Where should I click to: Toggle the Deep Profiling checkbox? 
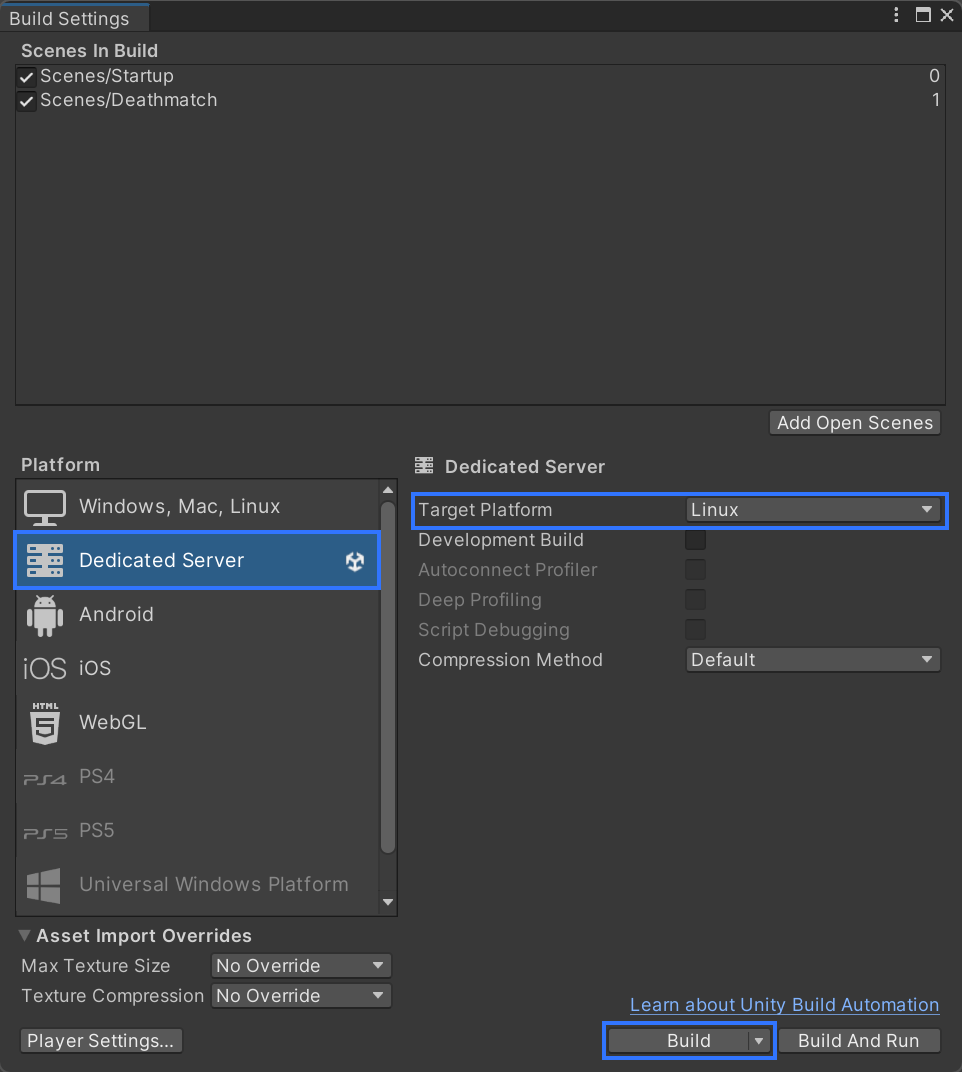pyautogui.click(x=695, y=600)
